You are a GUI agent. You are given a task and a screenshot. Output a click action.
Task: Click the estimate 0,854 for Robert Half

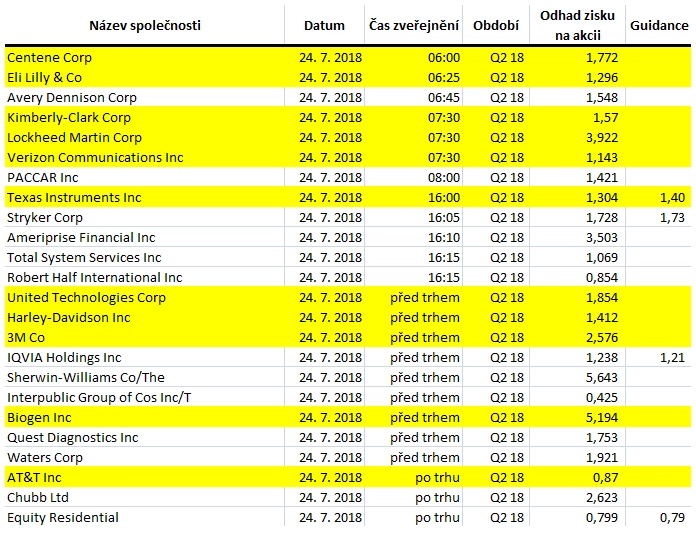[602, 277]
